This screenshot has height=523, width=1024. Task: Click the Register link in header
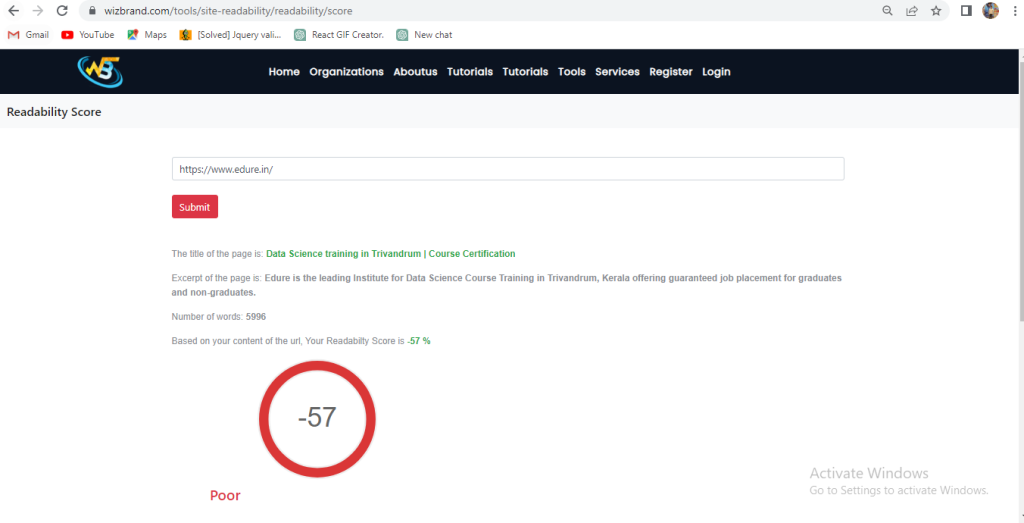point(670,72)
